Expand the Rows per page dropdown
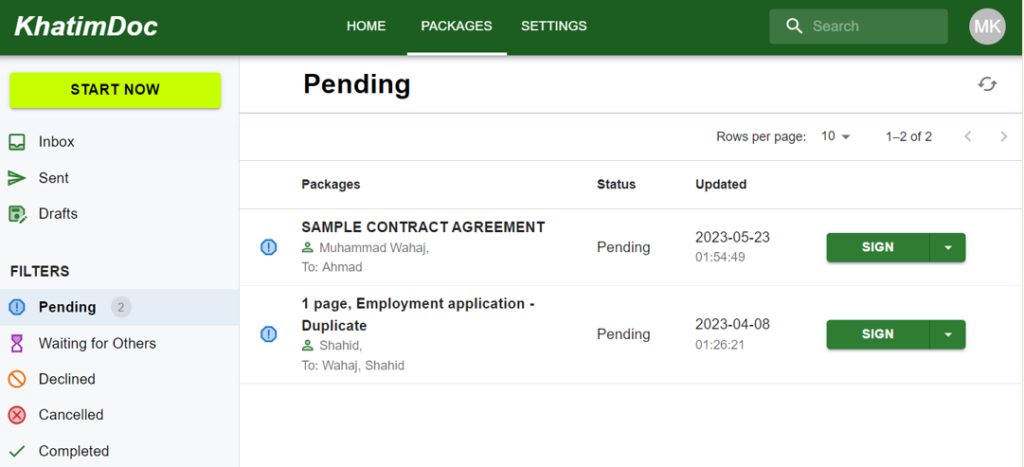1024x467 pixels. (835, 137)
